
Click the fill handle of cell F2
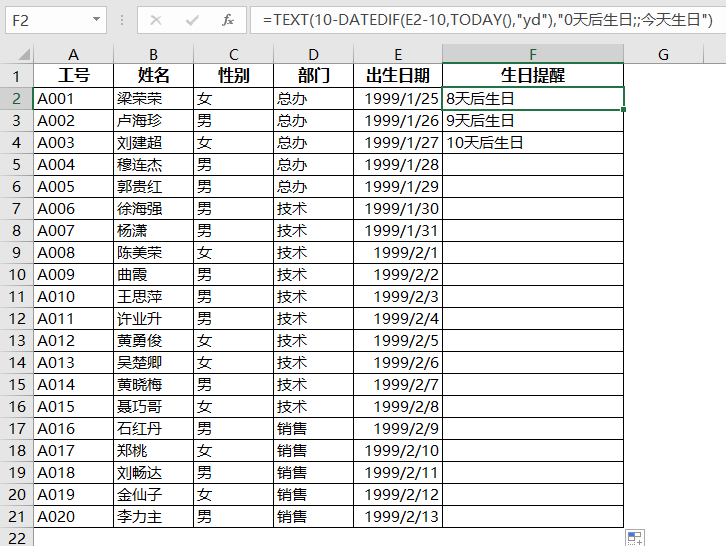pos(623,109)
